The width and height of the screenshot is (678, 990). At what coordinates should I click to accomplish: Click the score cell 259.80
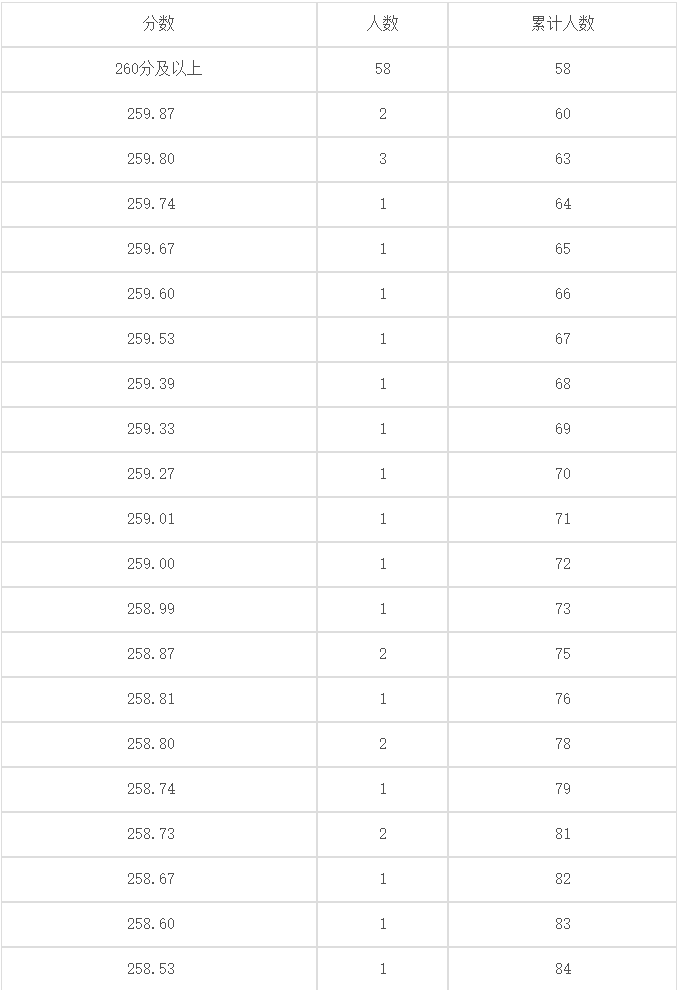tap(159, 158)
